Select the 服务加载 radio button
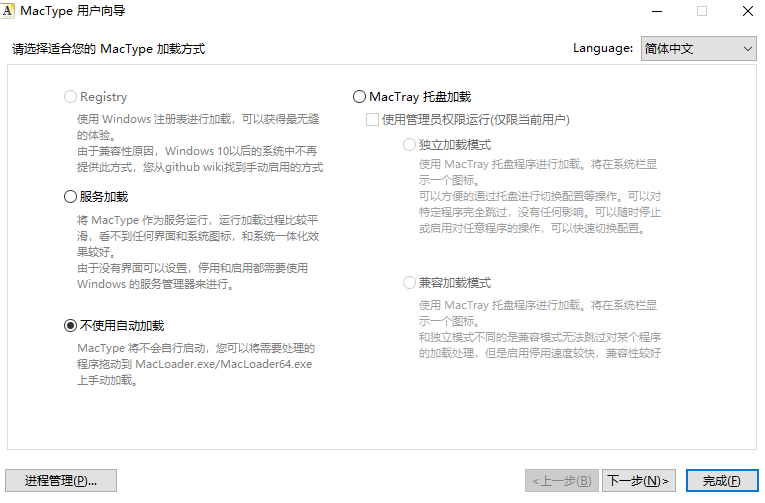The width and height of the screenshot is (765, 503). (x=70, y=197)
